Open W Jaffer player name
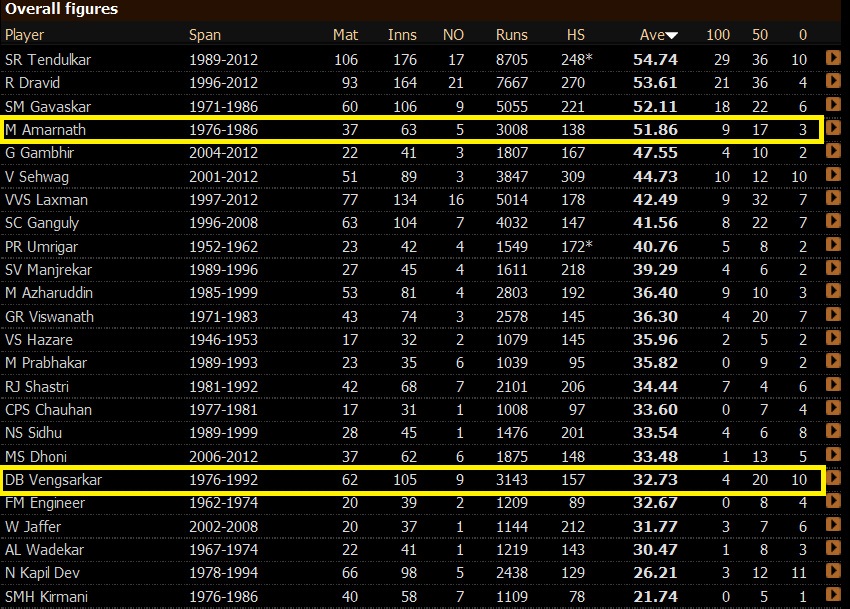Image resolution: width=850 pixels, height=609 pixels. pos(33,527)
